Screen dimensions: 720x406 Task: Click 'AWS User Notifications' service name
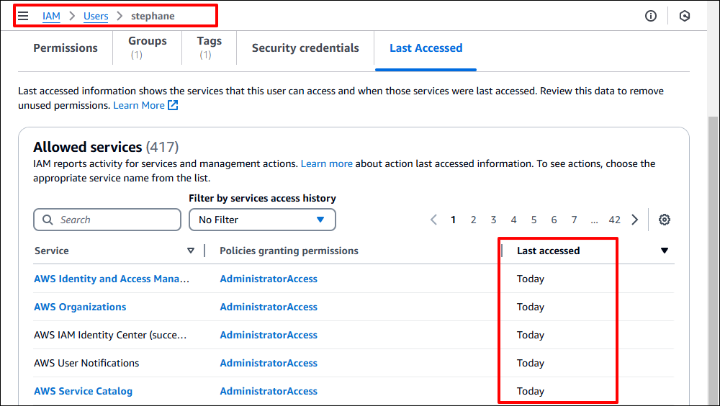(x=86, y=363)
